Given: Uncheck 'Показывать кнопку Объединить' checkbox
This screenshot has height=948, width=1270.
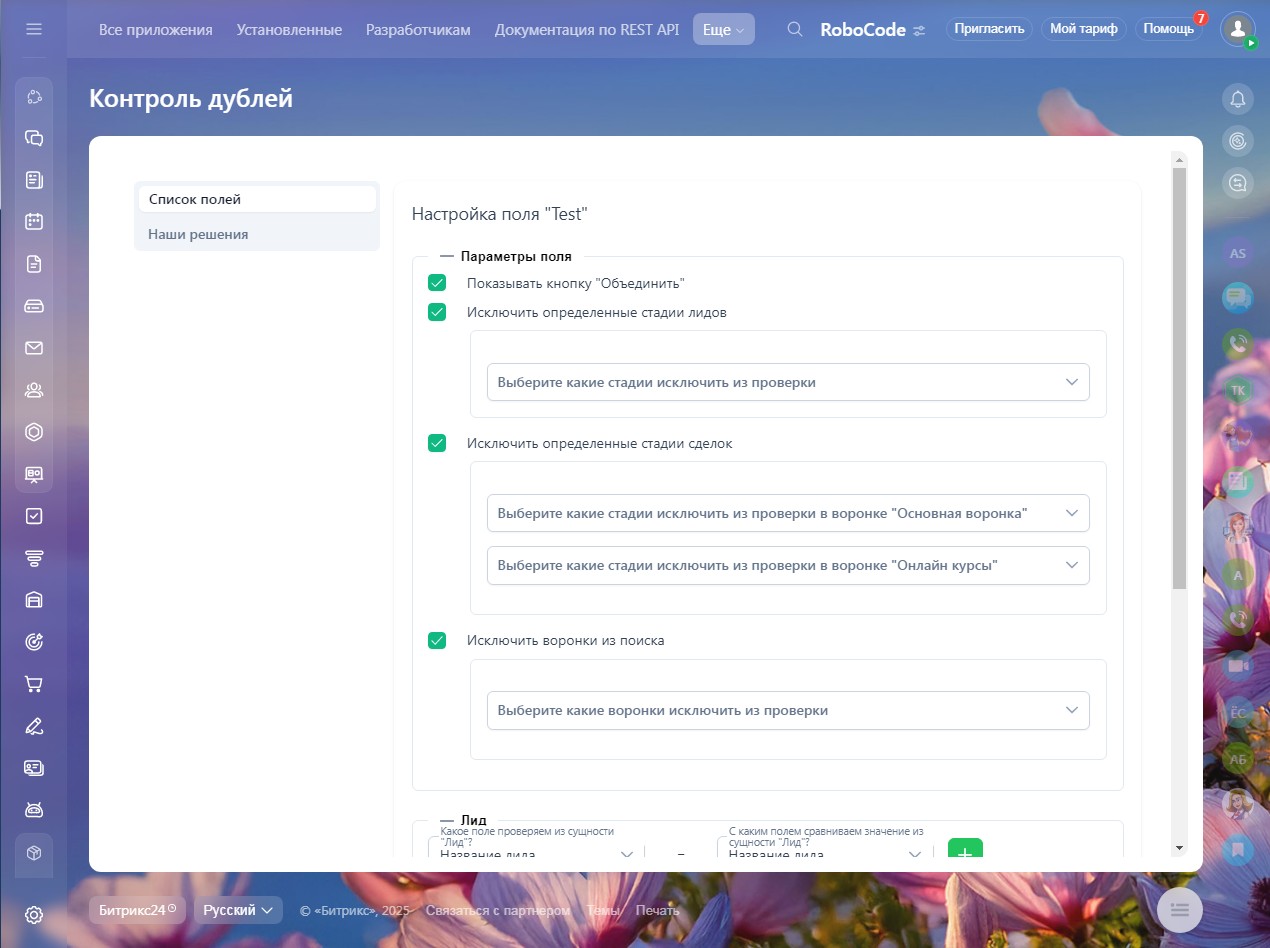Looking at the screenshot, I should [x=437, y=283].
